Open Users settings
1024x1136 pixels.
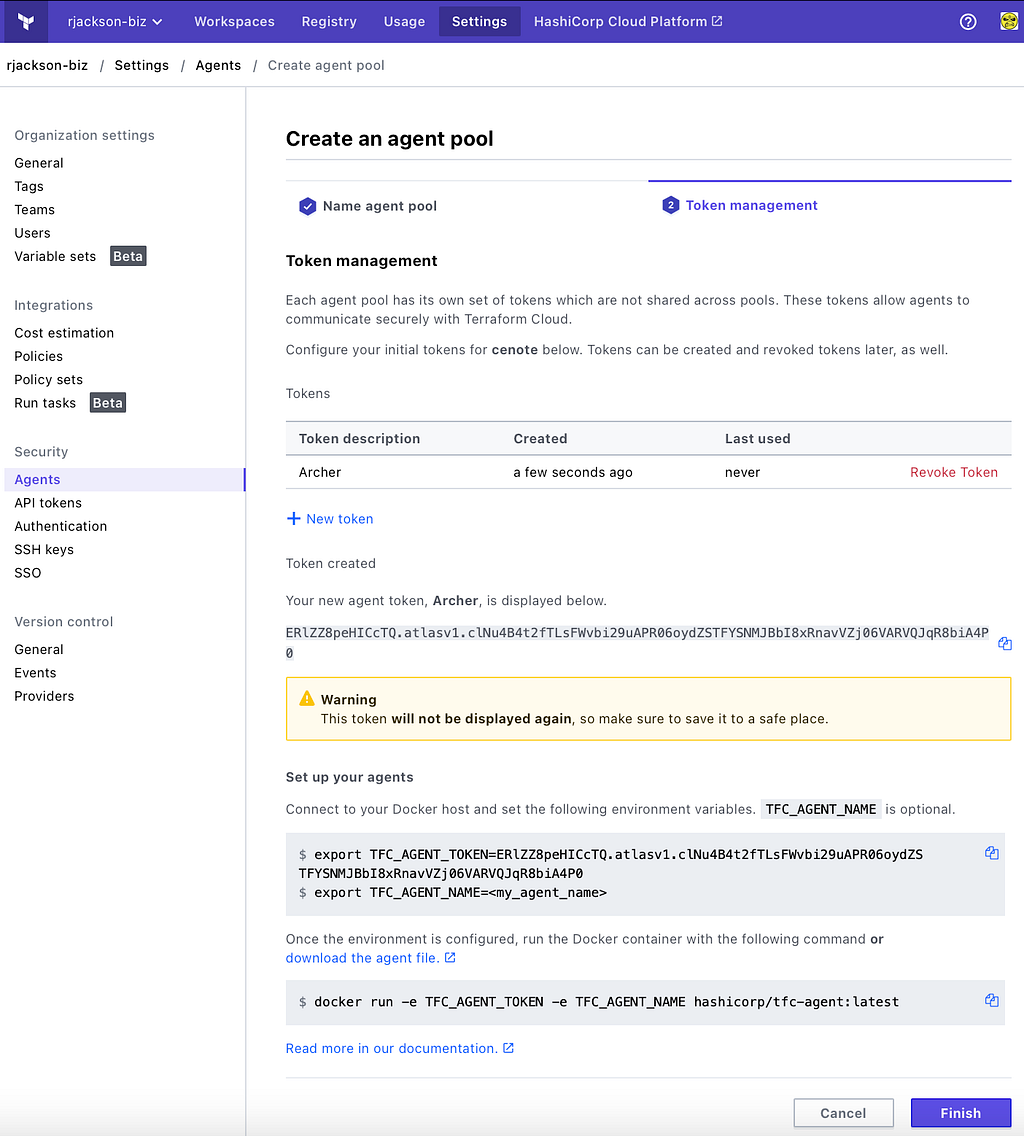(x=33, y=233)
